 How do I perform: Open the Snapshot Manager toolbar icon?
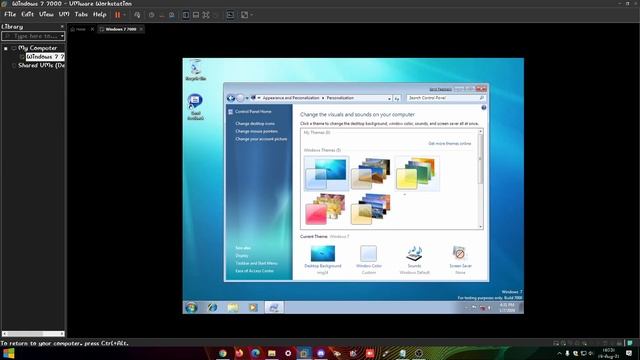pos(171,15)
